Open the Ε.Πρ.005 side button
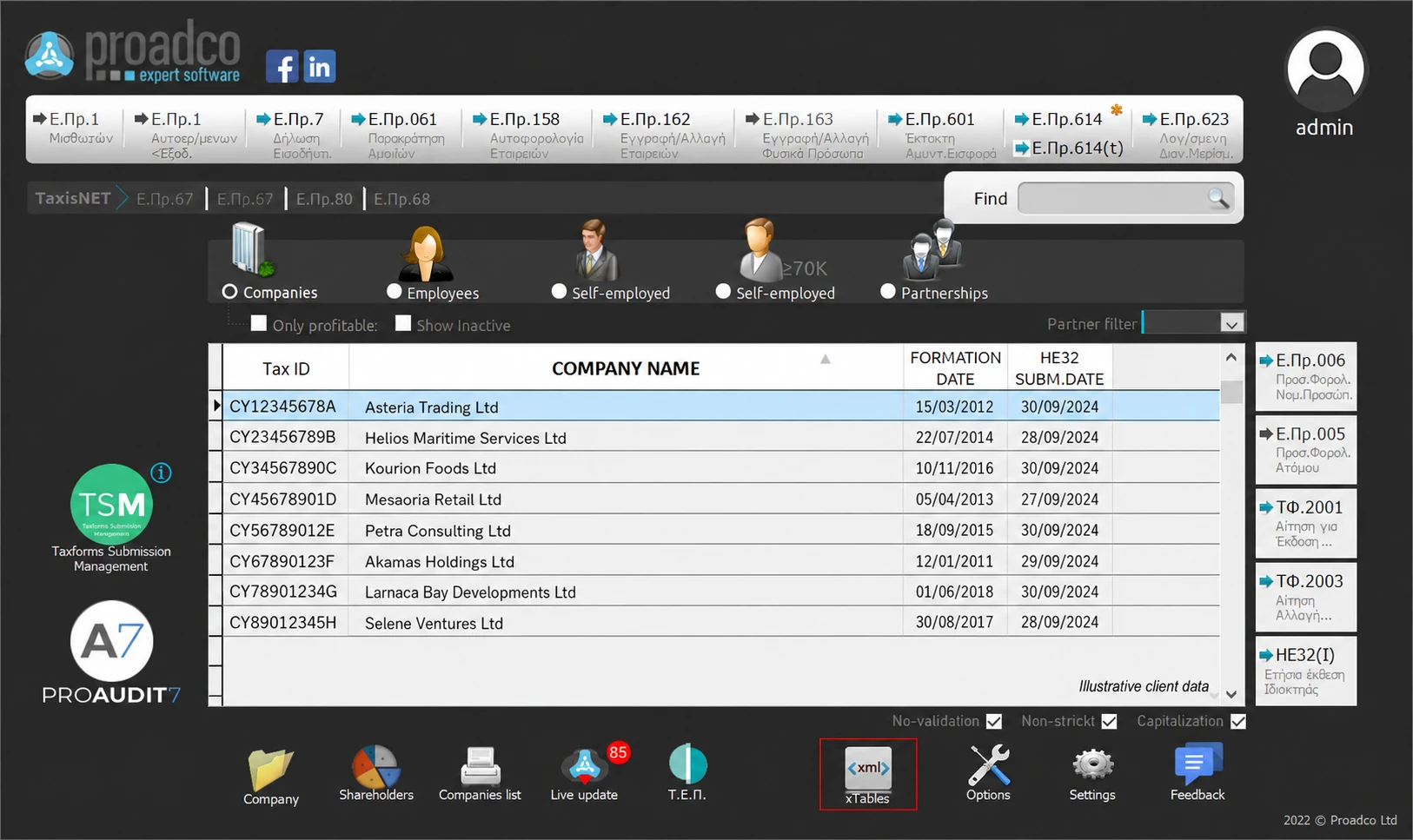 pyautogui.click(x=1306, y=450)
